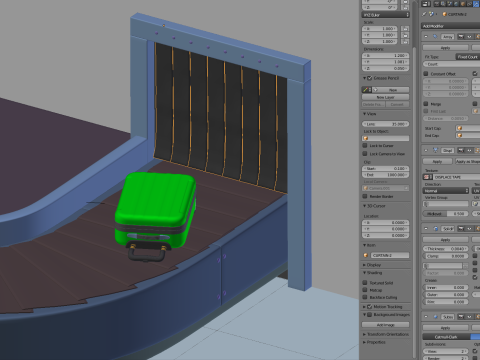Toggle the Grease Pencil checkbox
The width and height of the screenshot is (480, 360).
(369, 78)
